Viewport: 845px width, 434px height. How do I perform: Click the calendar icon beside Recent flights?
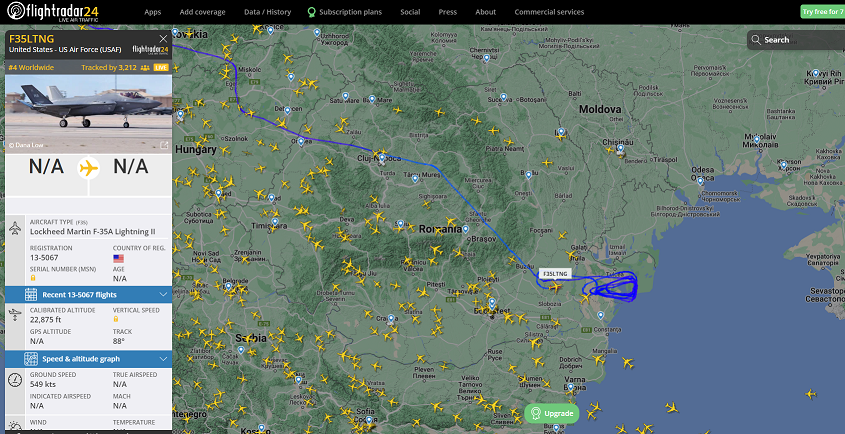click(31, 294)
